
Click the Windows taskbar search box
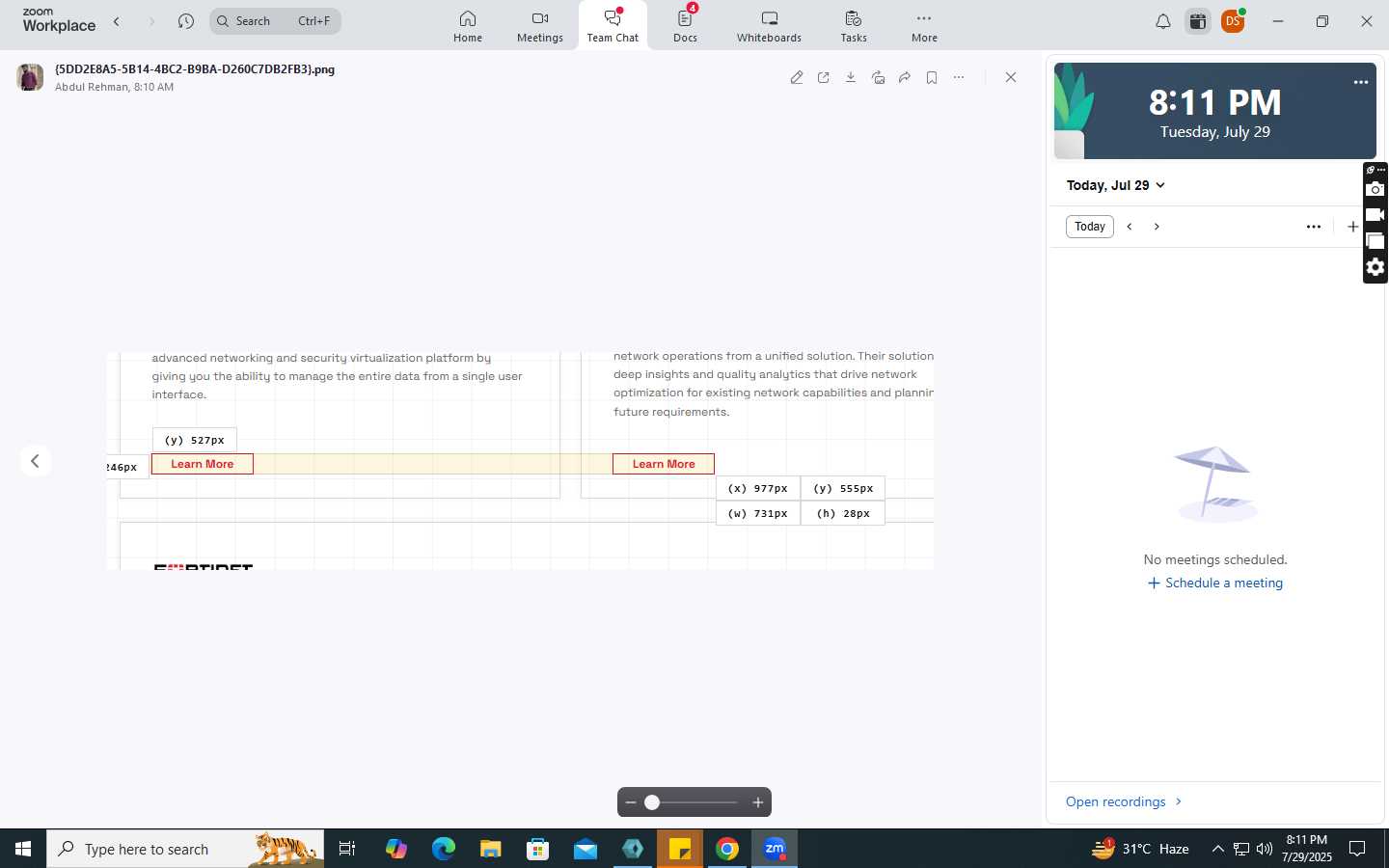point(185,849)
